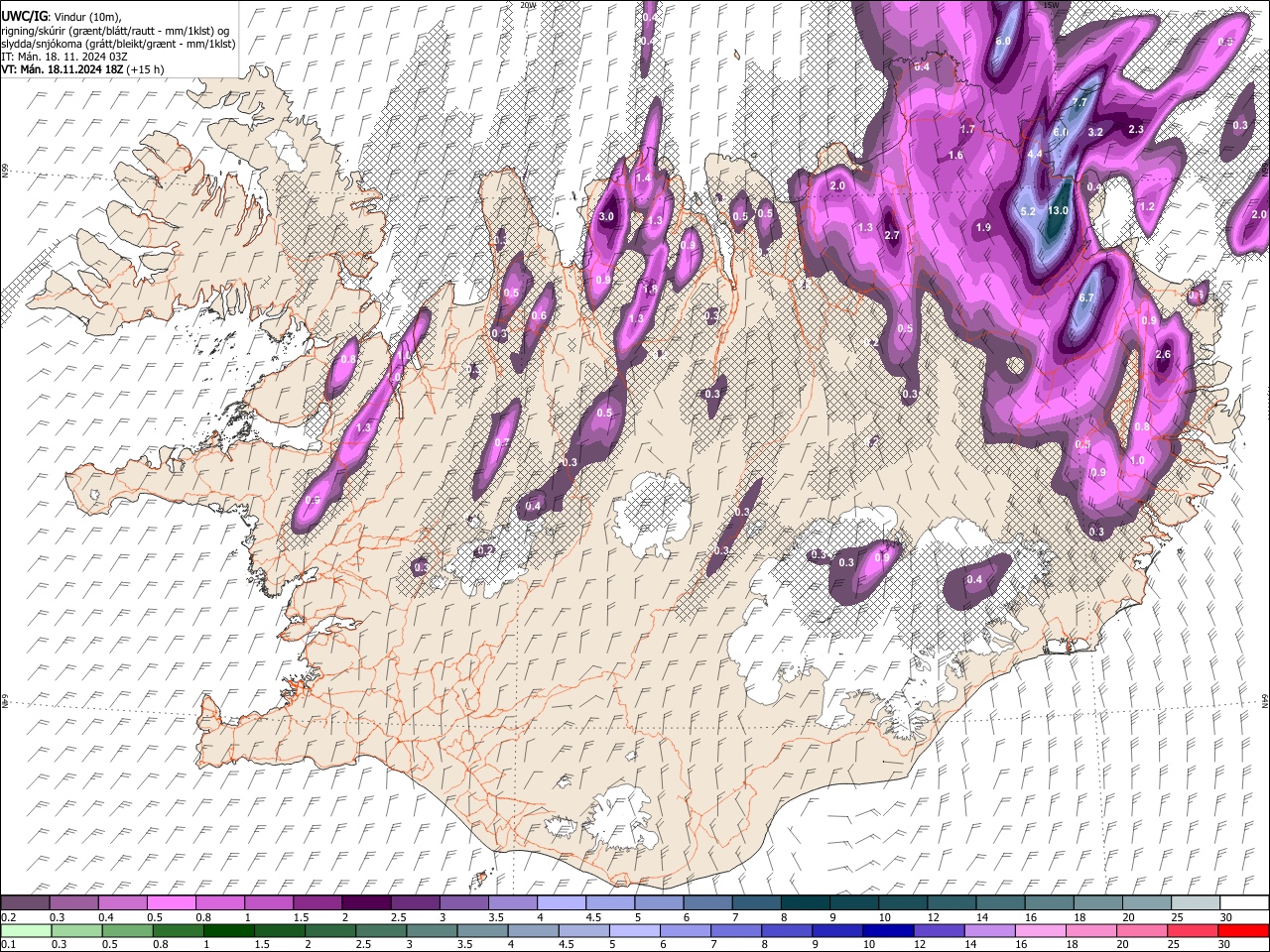
Task: Click the 1.2 precipitation value on map
Action: click(1147, 206)
